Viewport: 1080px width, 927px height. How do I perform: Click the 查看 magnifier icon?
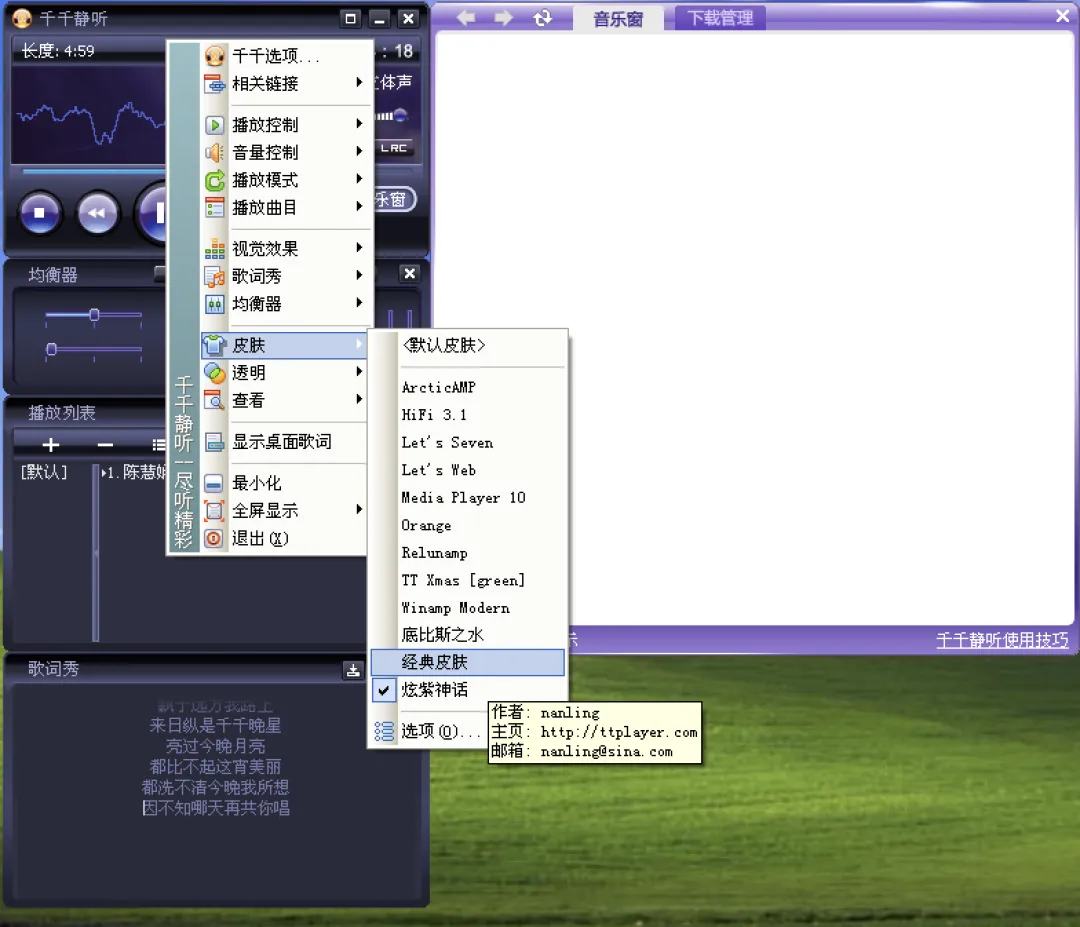(x=214, y=400)
